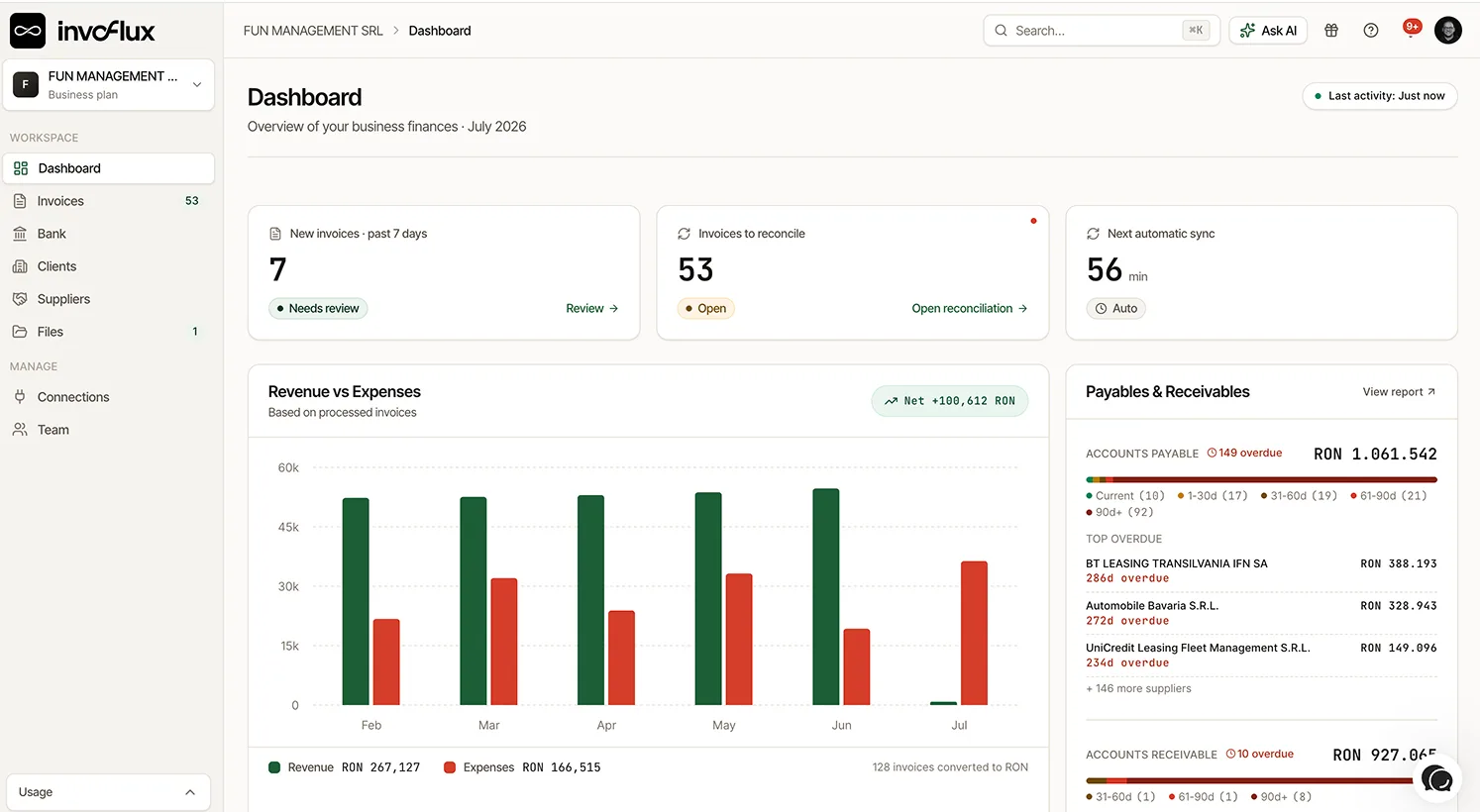The image size is (1480, 812).
Task: Open the chat support bubble
Action: point(1436,779)
